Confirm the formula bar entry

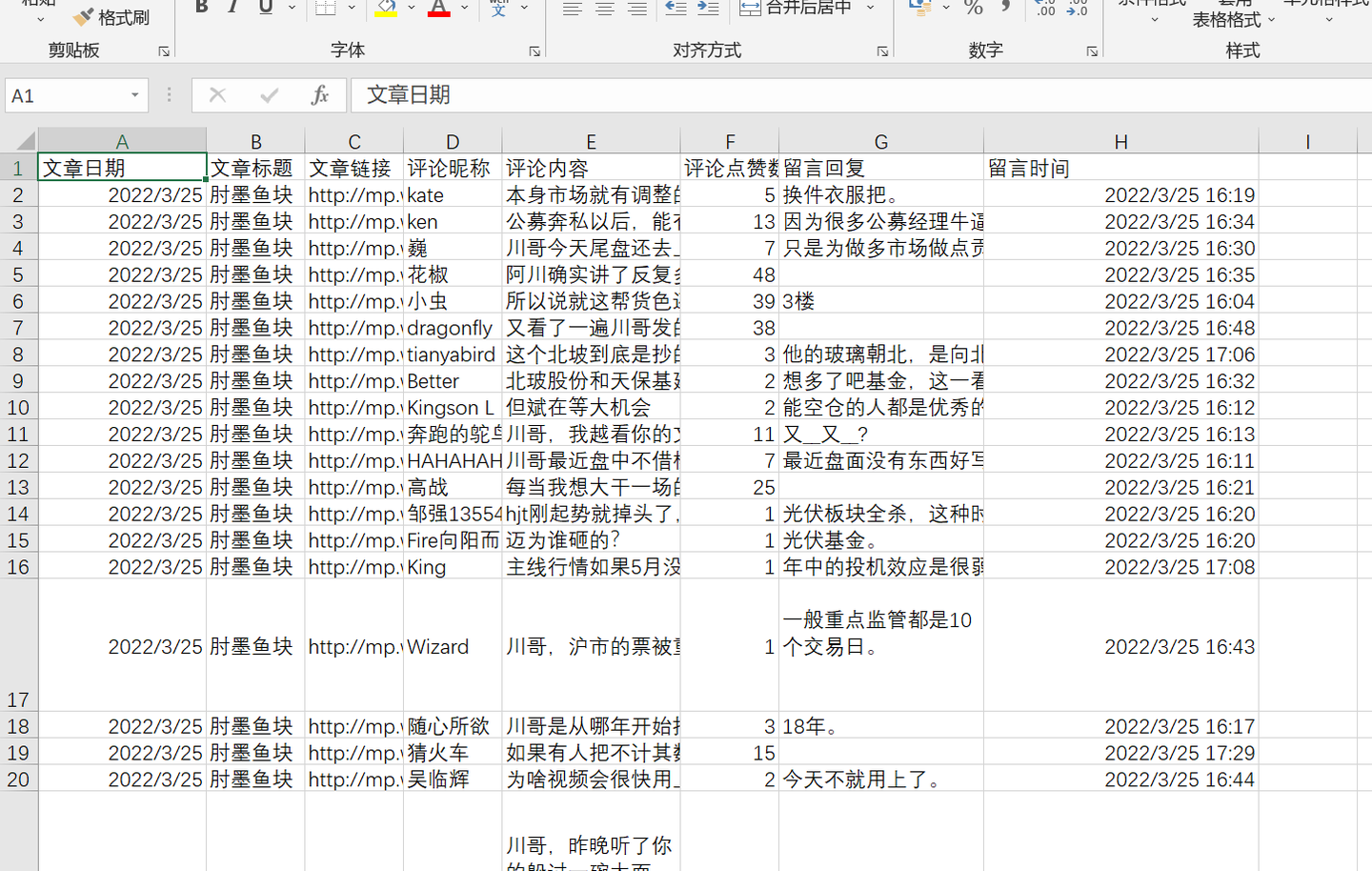click(x=270, y=94)
